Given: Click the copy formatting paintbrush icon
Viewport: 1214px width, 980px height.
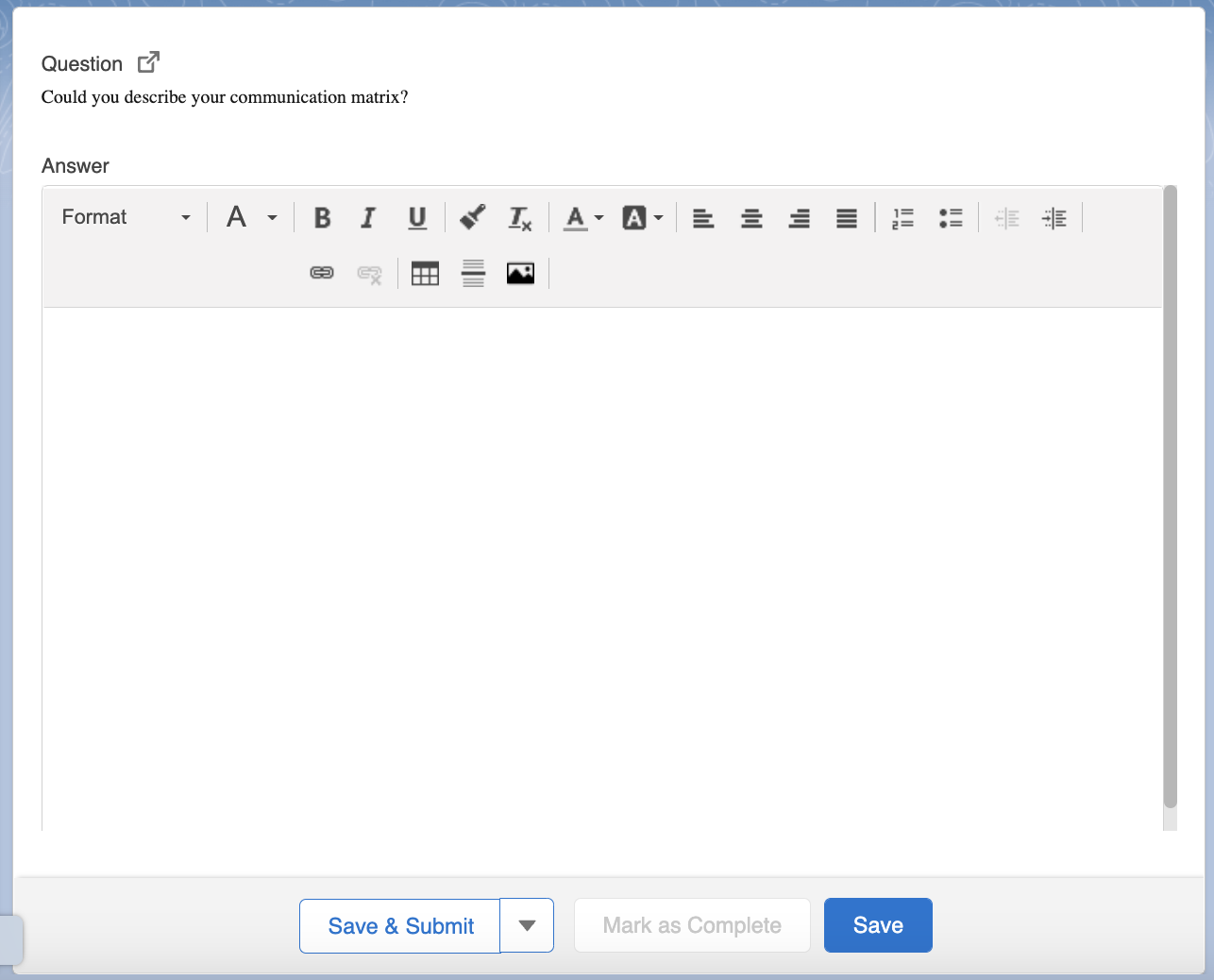Looking at the screenshot, I should click(473, 218).
